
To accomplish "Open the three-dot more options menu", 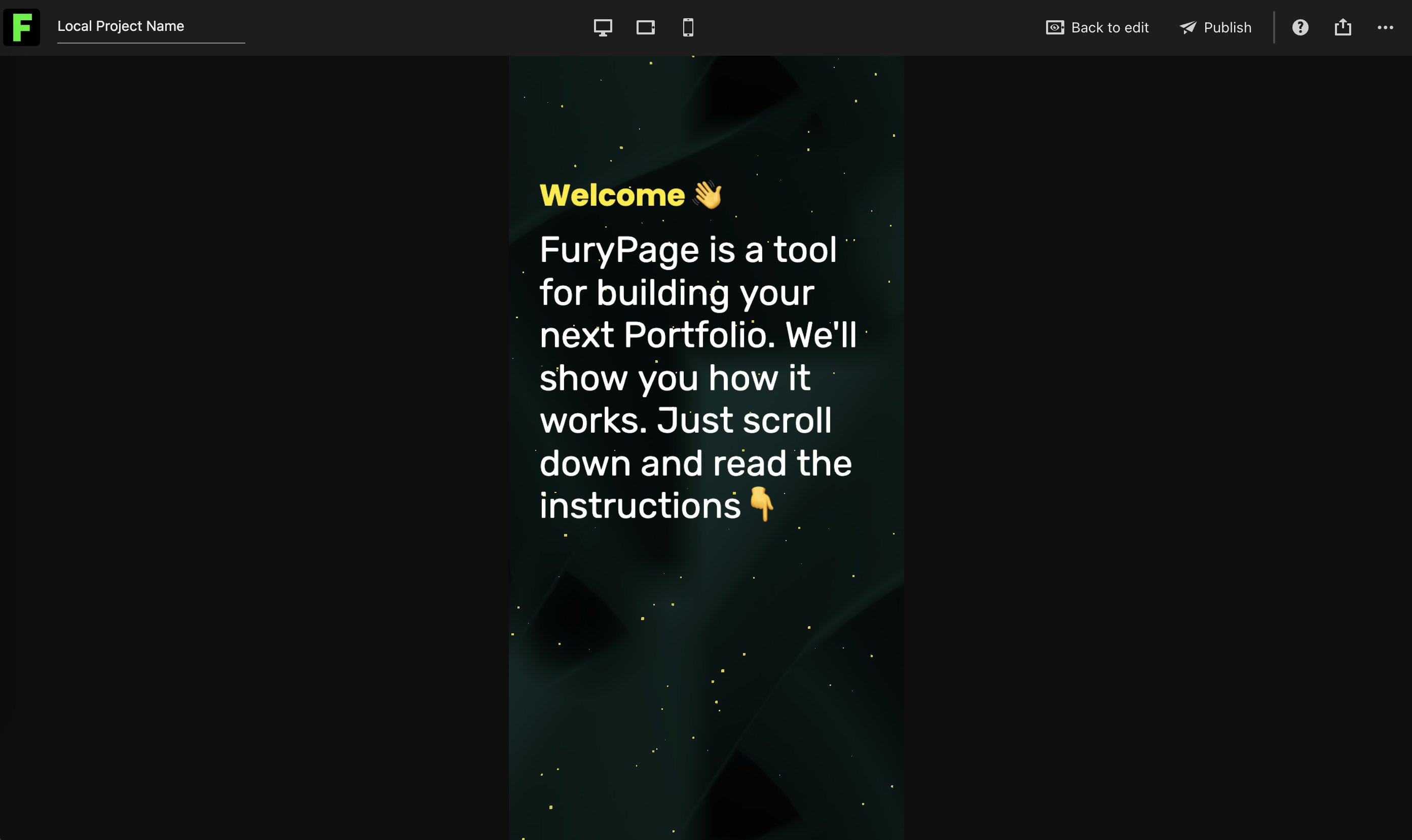I will pyautogui.click(x=1385, y=27).
